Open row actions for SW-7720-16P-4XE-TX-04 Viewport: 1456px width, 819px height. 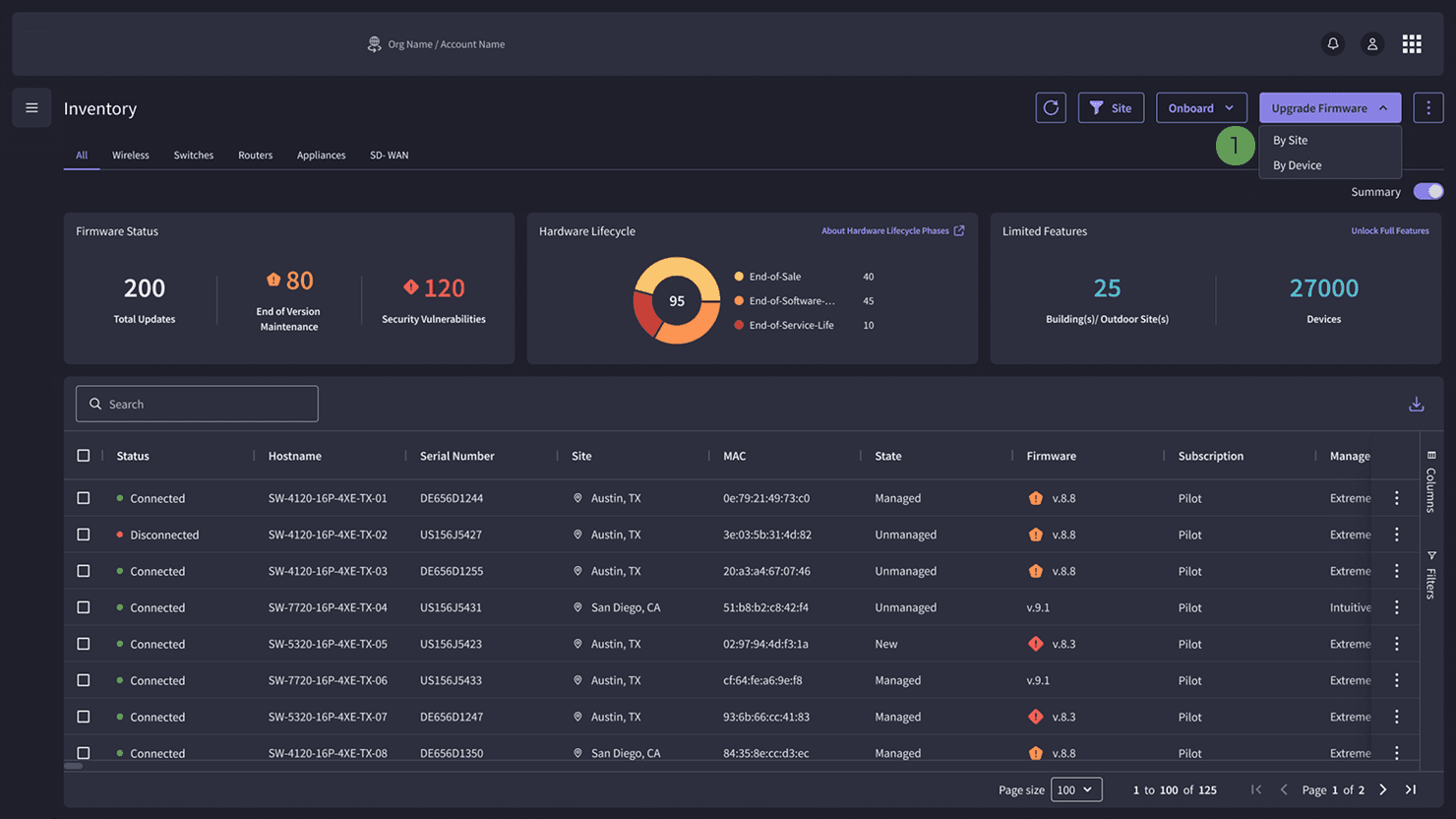[1396, 607]
